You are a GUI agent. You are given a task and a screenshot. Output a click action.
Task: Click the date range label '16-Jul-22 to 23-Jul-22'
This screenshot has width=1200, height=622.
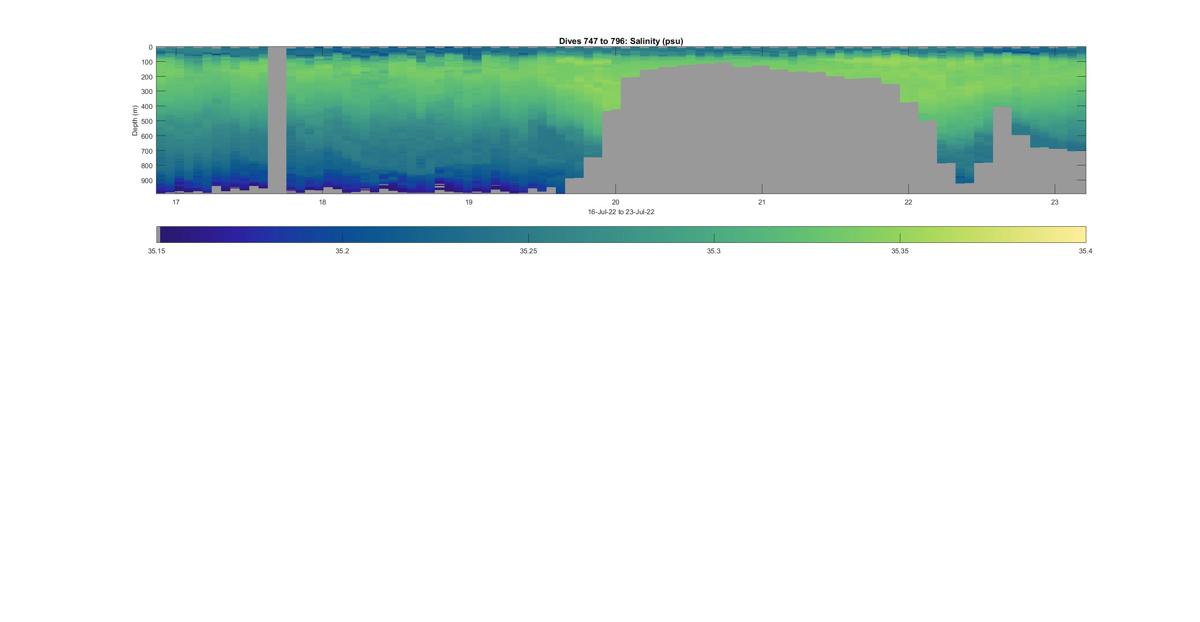(x=621, y=212)
